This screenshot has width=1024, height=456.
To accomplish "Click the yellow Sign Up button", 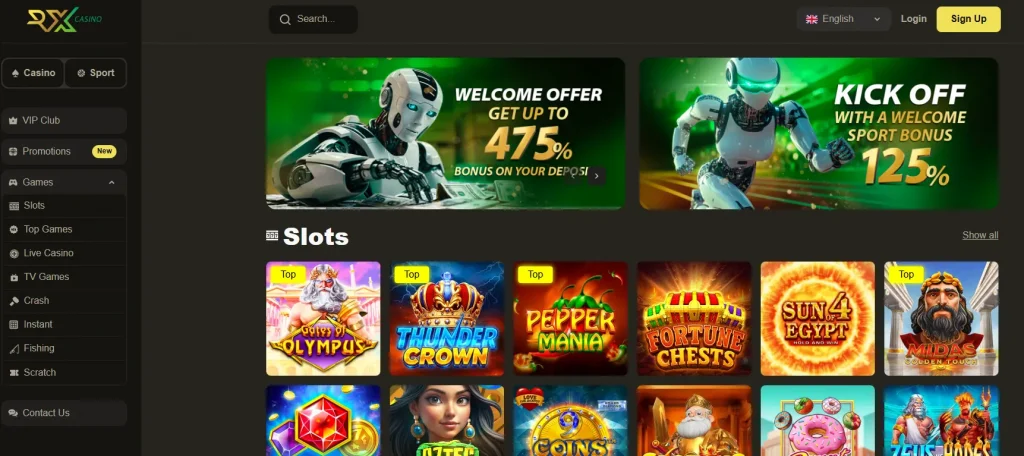I will 968,19.
